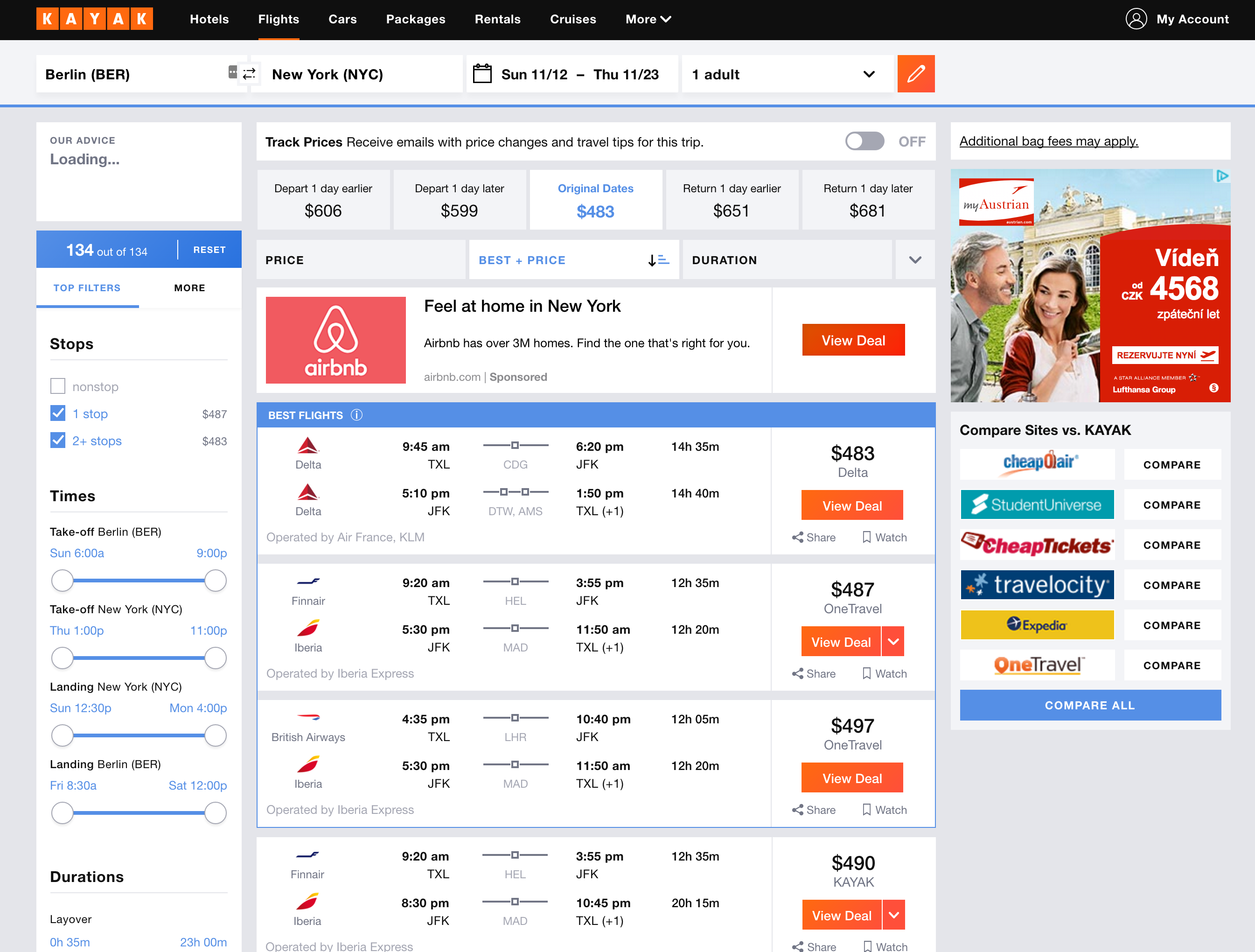Viewport: 1255px width, 952px height.
Task: Click the StudentUniverse logo
Action: (1037, 504)
